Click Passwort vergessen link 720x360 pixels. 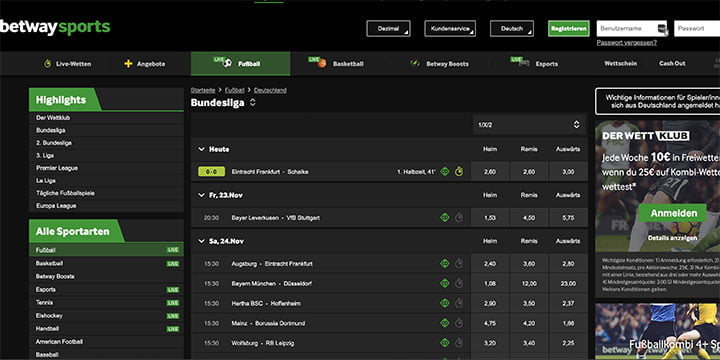coord(627,43)
